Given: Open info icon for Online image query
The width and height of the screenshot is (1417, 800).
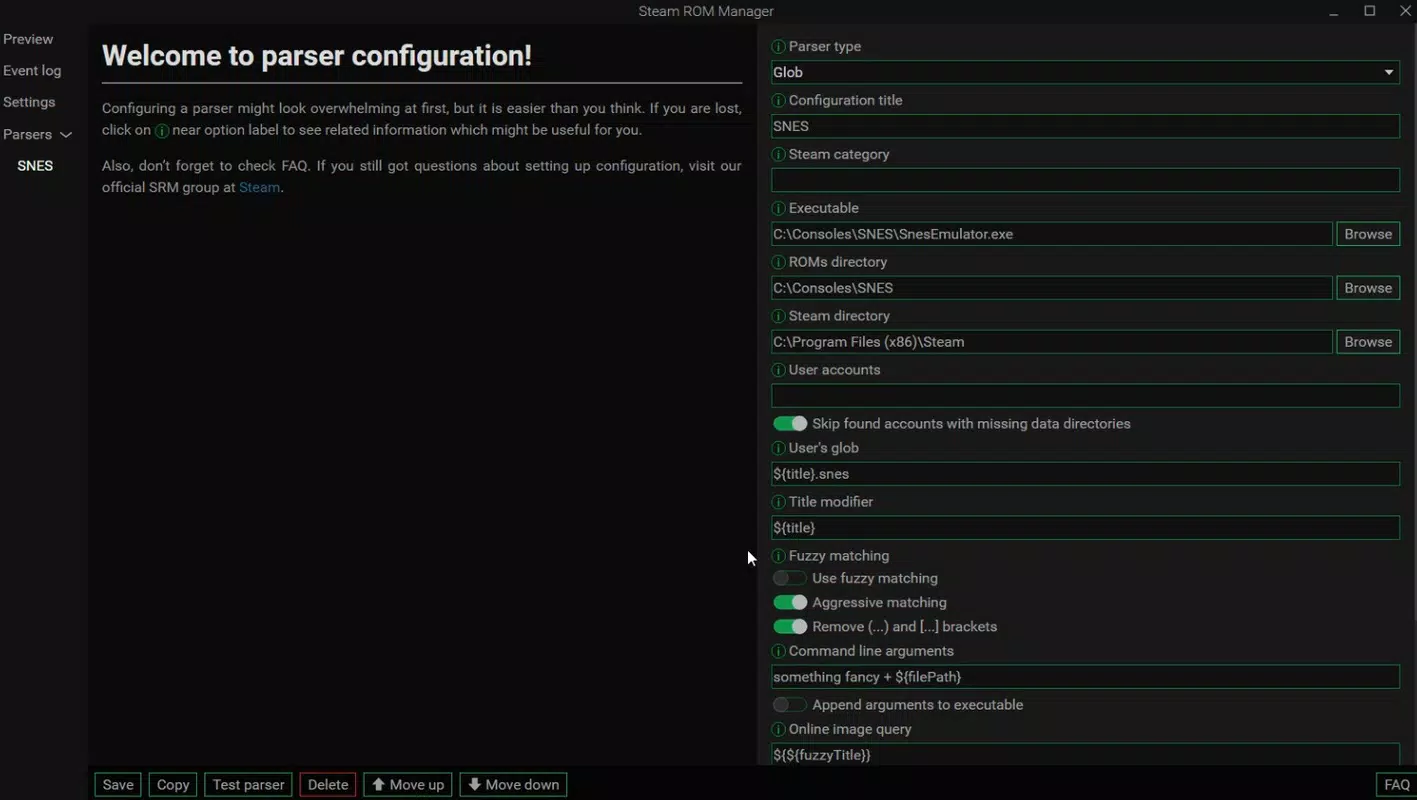Looking at the screenshot, I should pyautogui.click(x=778, y=730).
